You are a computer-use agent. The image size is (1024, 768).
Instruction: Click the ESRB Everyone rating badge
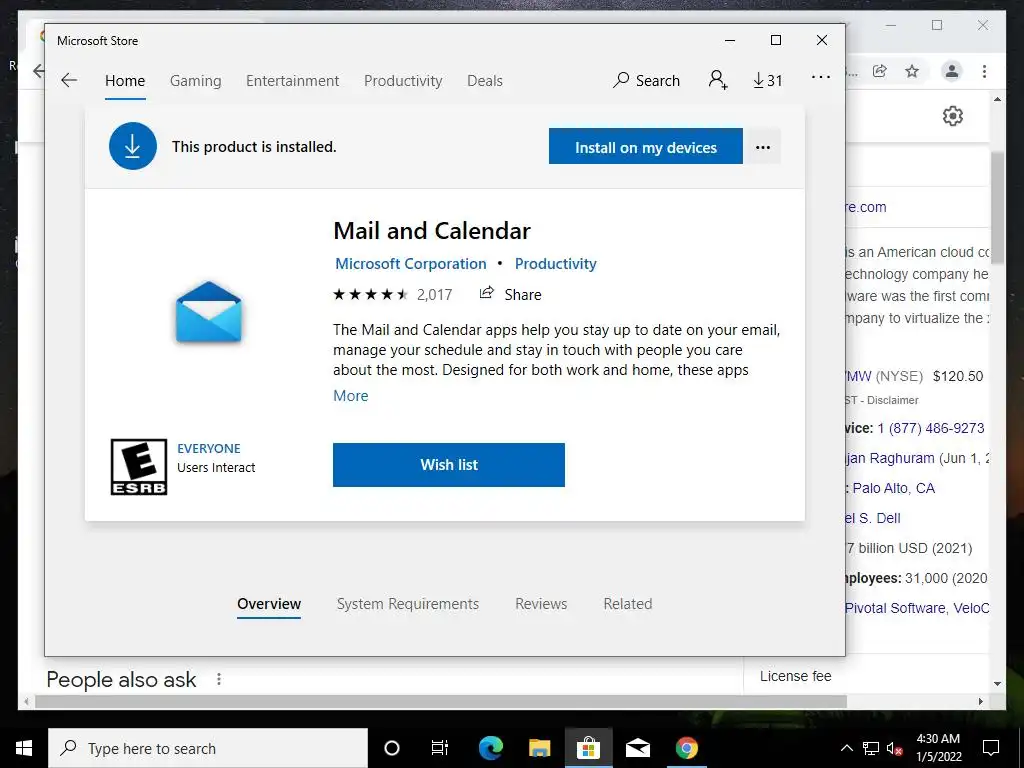(138, 467)
